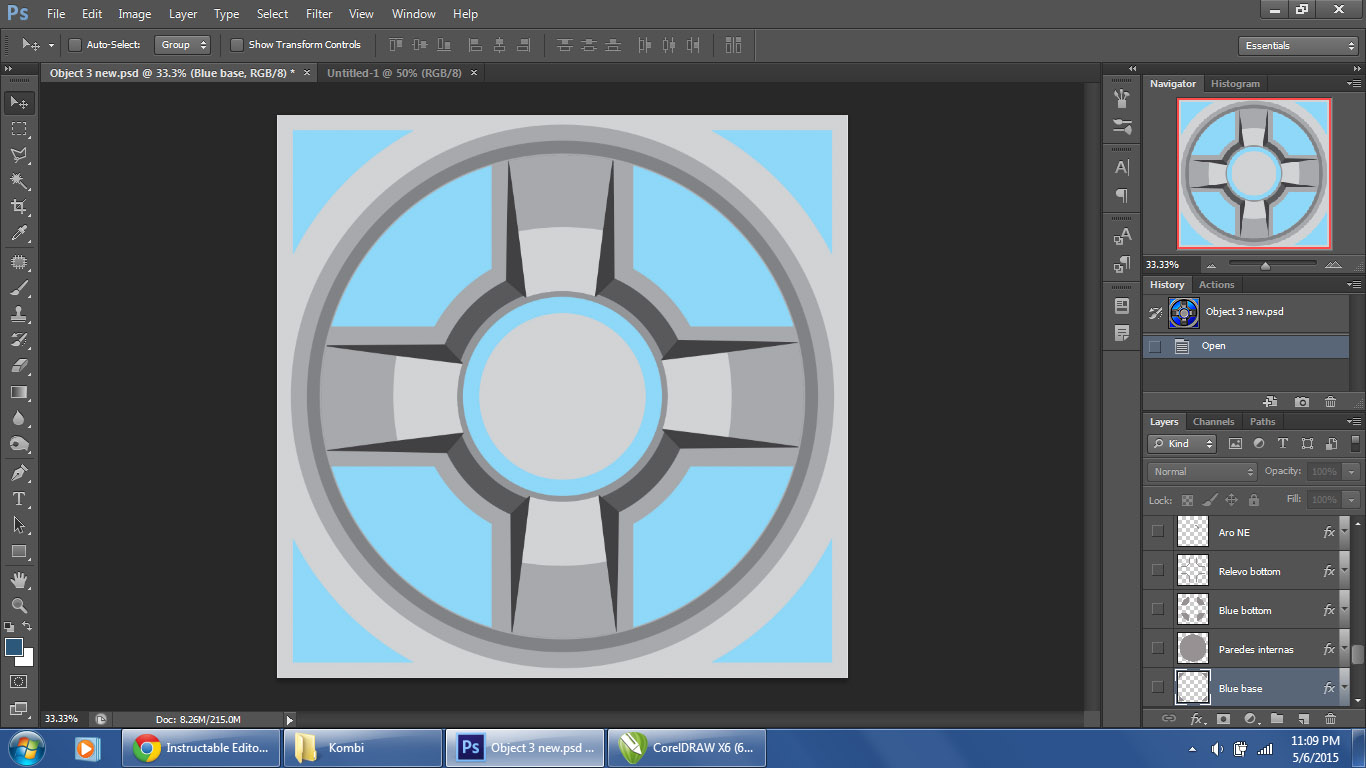Open the Essentials workspace dropdown
Image resolution: width=1366 pixels, height=768 pixels.
tap(1297, 46)
